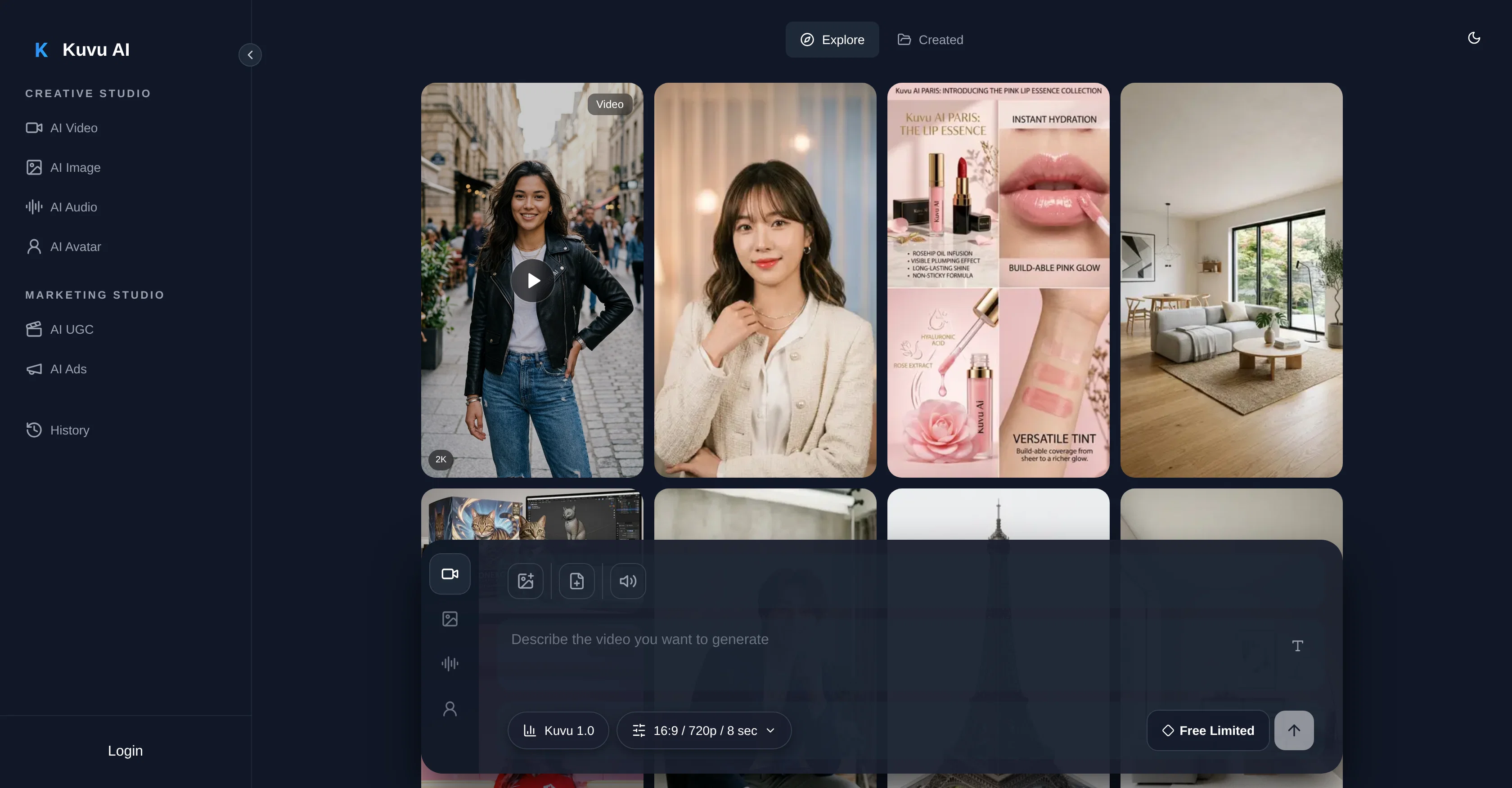
Task: Click the speaker audio icon
Action: [628, 581]
